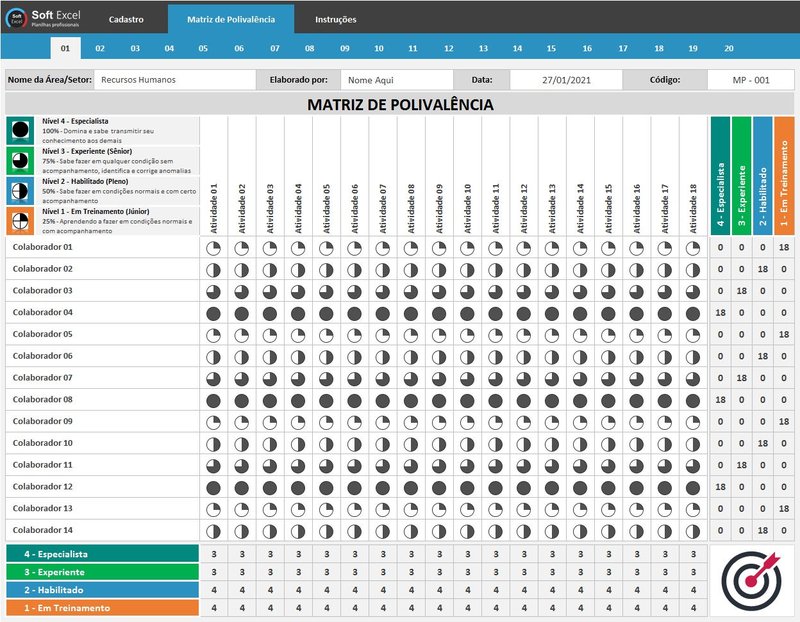Viewport: 800px width, 622px height.
Task: Open the Cadastro tab
Action: pyautogui.click(x=126, y=19)
